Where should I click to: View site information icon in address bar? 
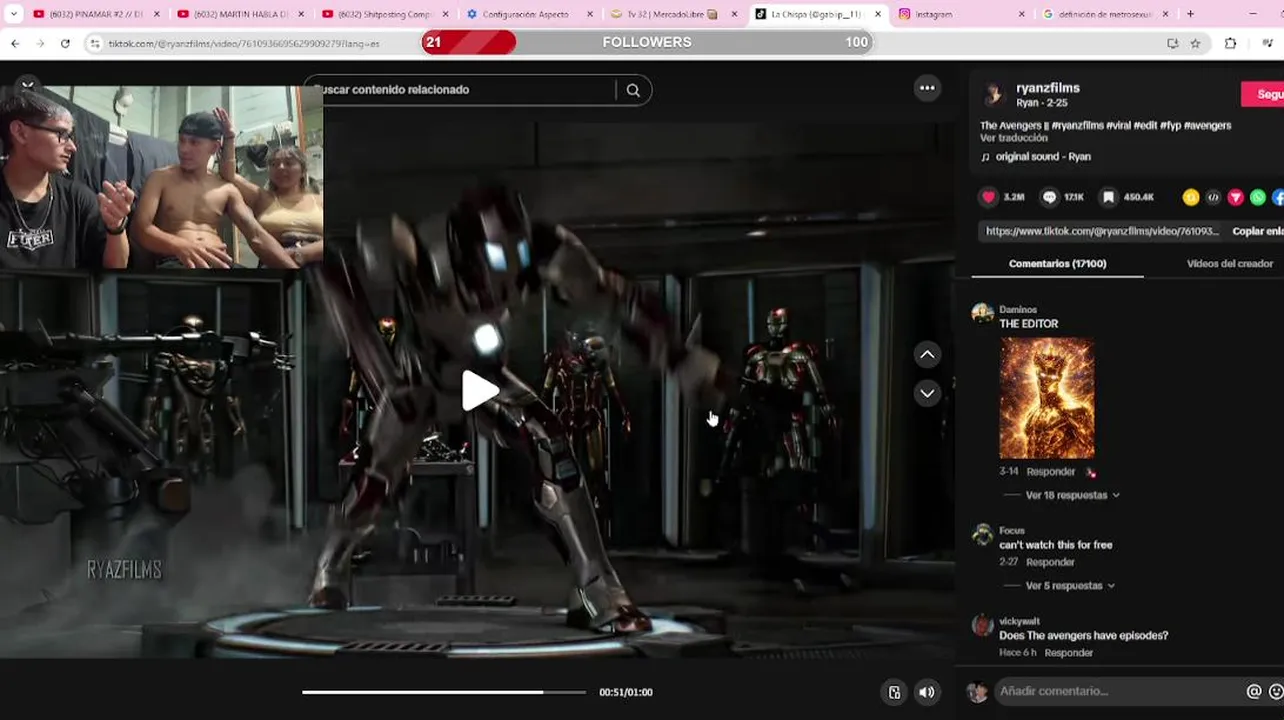(95, 43)
